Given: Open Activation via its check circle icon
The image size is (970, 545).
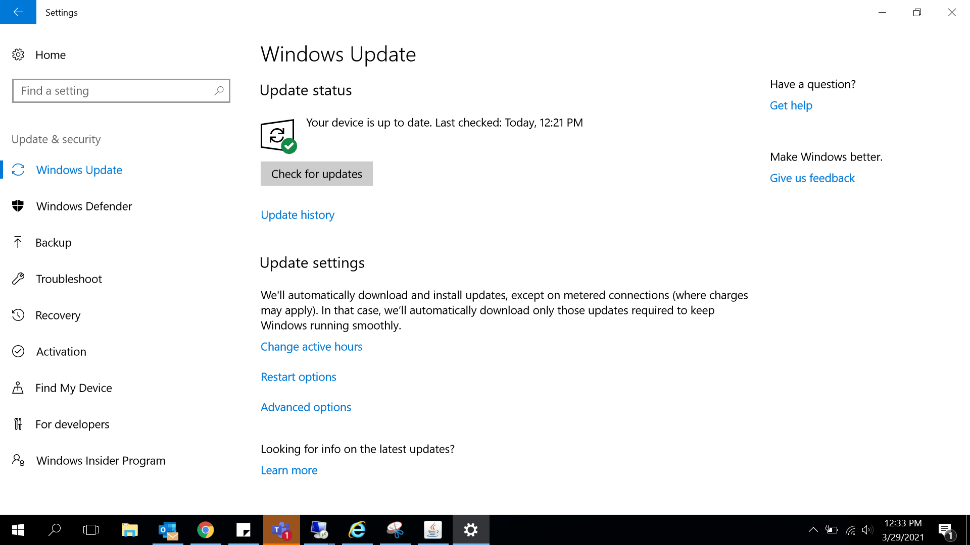Looking at the screenshot, I should tap(18, 351).
